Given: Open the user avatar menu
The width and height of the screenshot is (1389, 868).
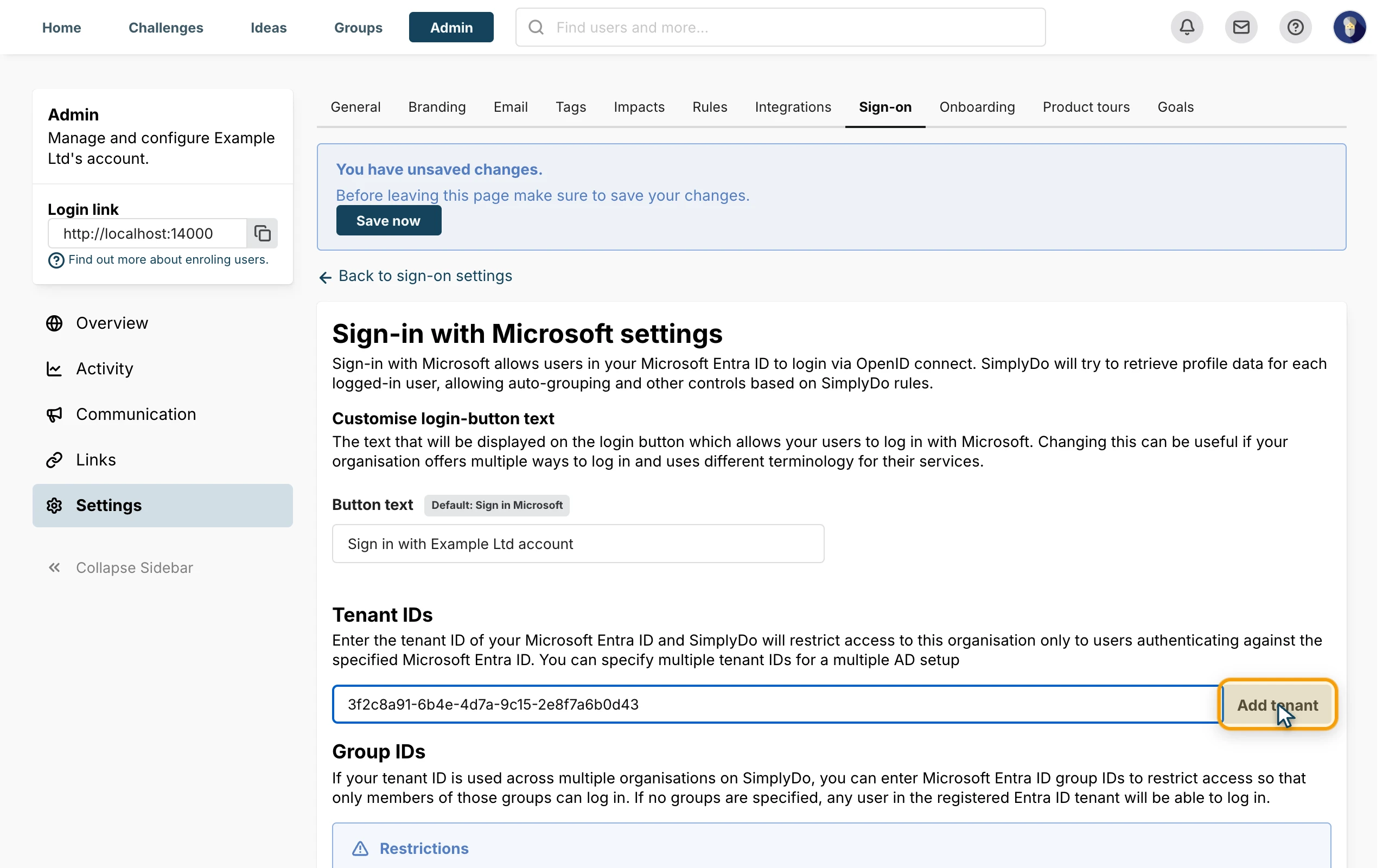Looking at the screenshot, I should point(1349,27).
